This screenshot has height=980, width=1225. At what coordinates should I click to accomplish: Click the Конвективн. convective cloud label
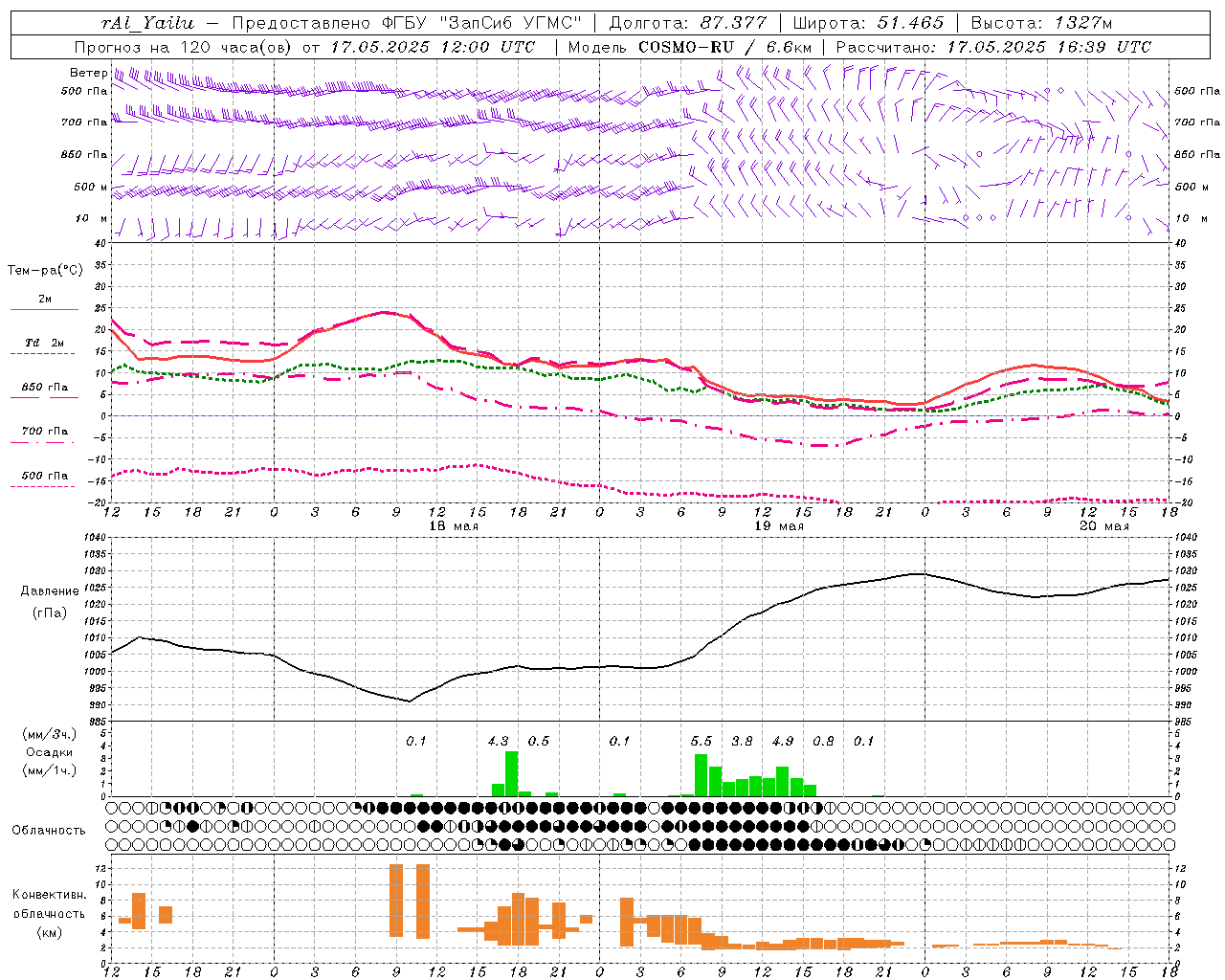click(50, 895)
